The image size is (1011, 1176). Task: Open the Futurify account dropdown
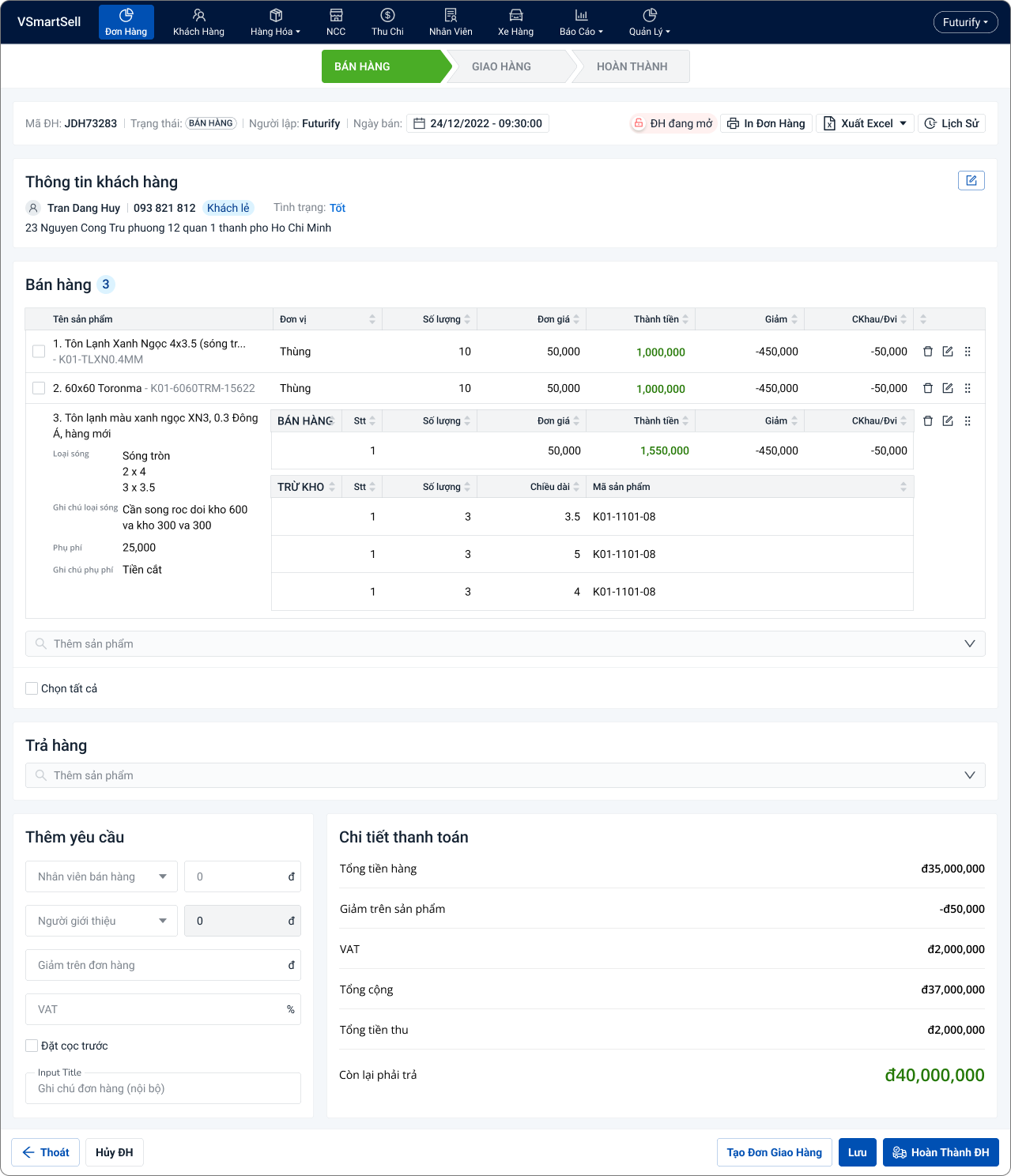tap(965, 22)
